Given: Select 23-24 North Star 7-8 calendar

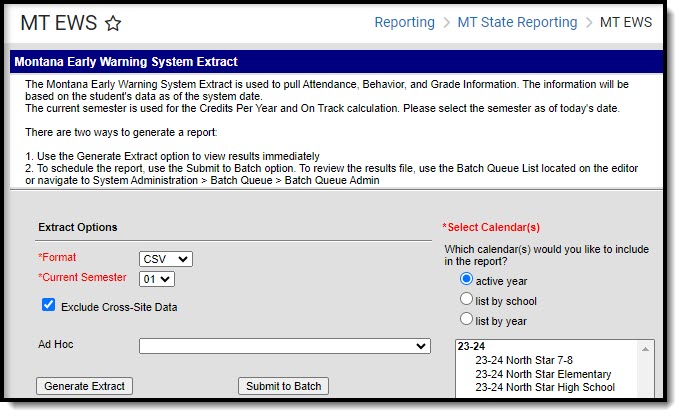Looking at the screenshot, I should [x=524, y=360].
